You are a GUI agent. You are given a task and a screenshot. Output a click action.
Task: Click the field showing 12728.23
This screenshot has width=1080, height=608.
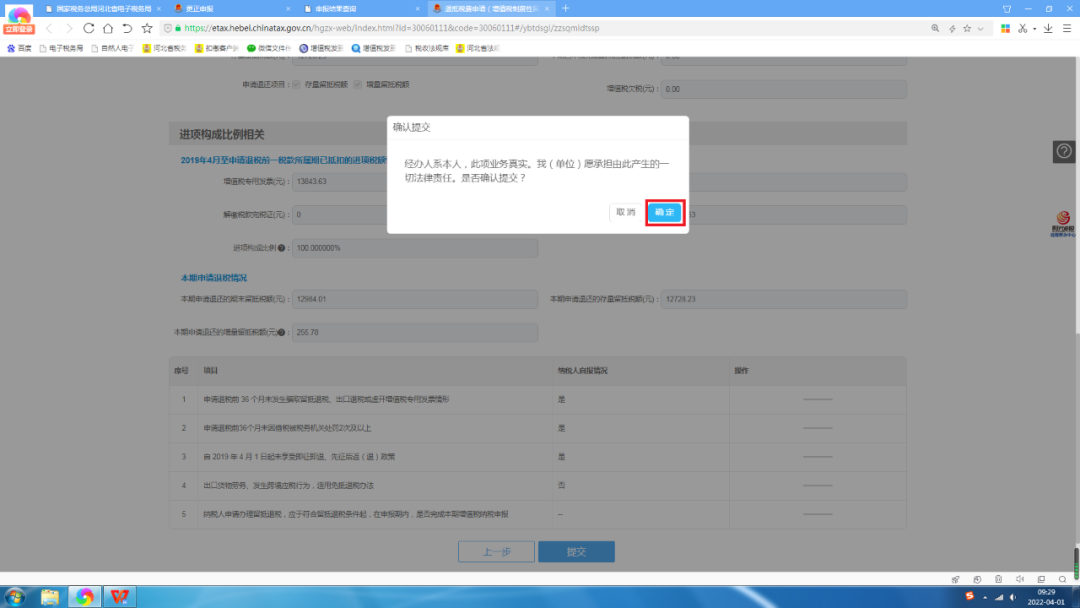(784, 300)
